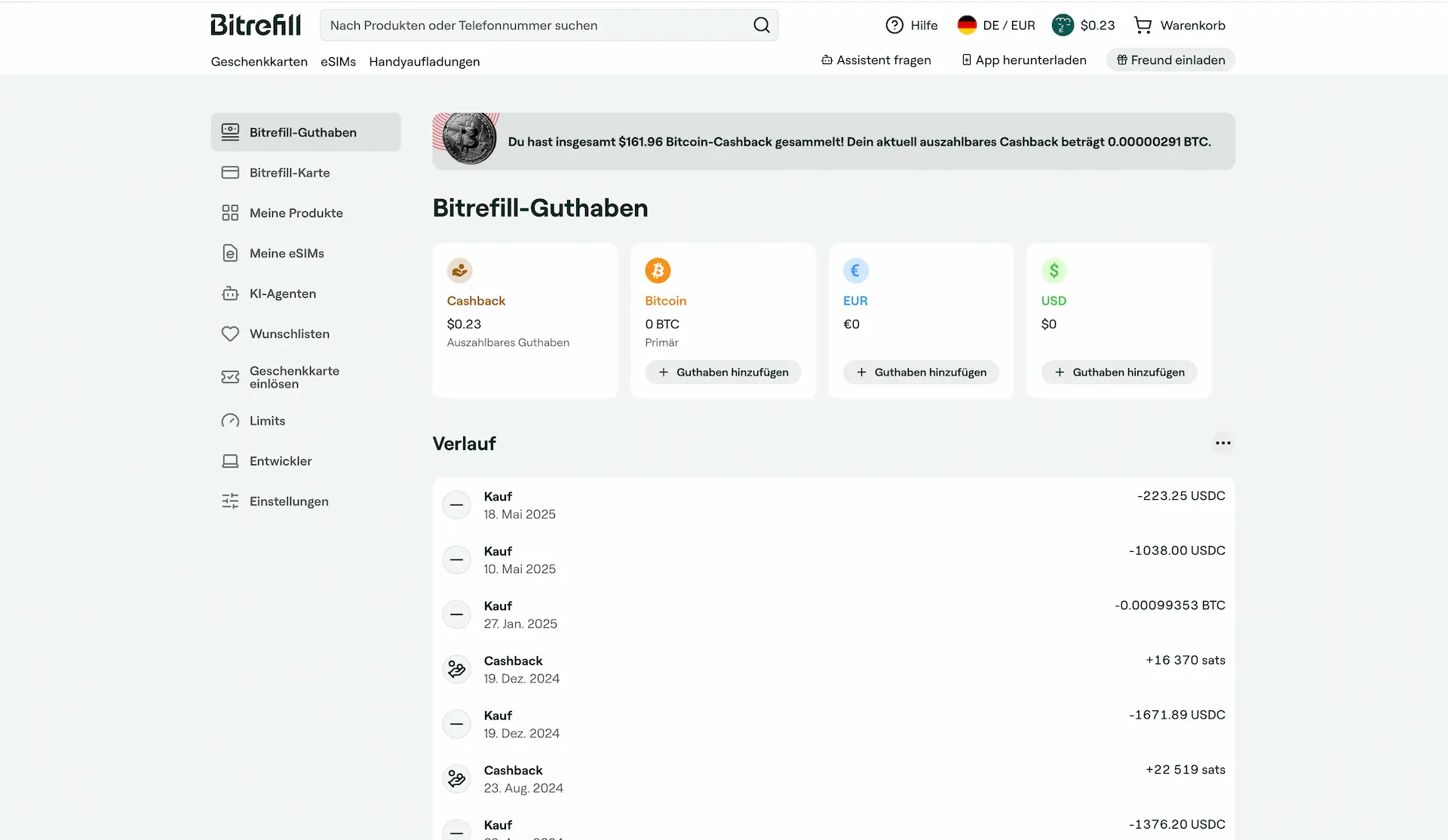Image resolution: width=1448 pixels, height=840 pixels.
Task: Click the blue EUR card icon
Action: click(x=856, y=270)
